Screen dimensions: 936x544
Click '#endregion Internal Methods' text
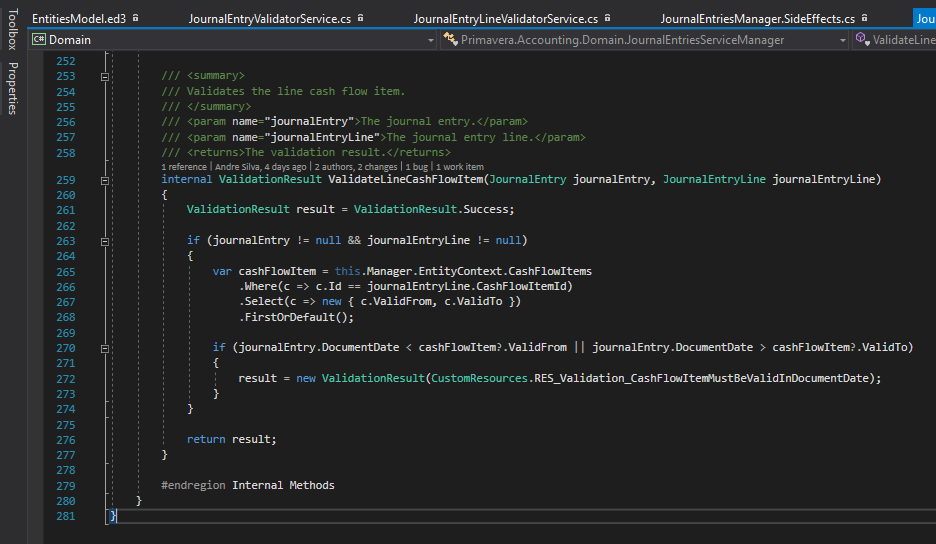pyautogui.click(x=248, y=485)
